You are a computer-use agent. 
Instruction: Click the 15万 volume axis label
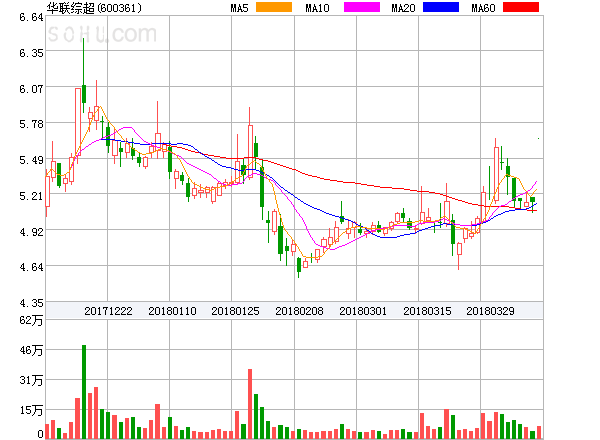(31, 410)
